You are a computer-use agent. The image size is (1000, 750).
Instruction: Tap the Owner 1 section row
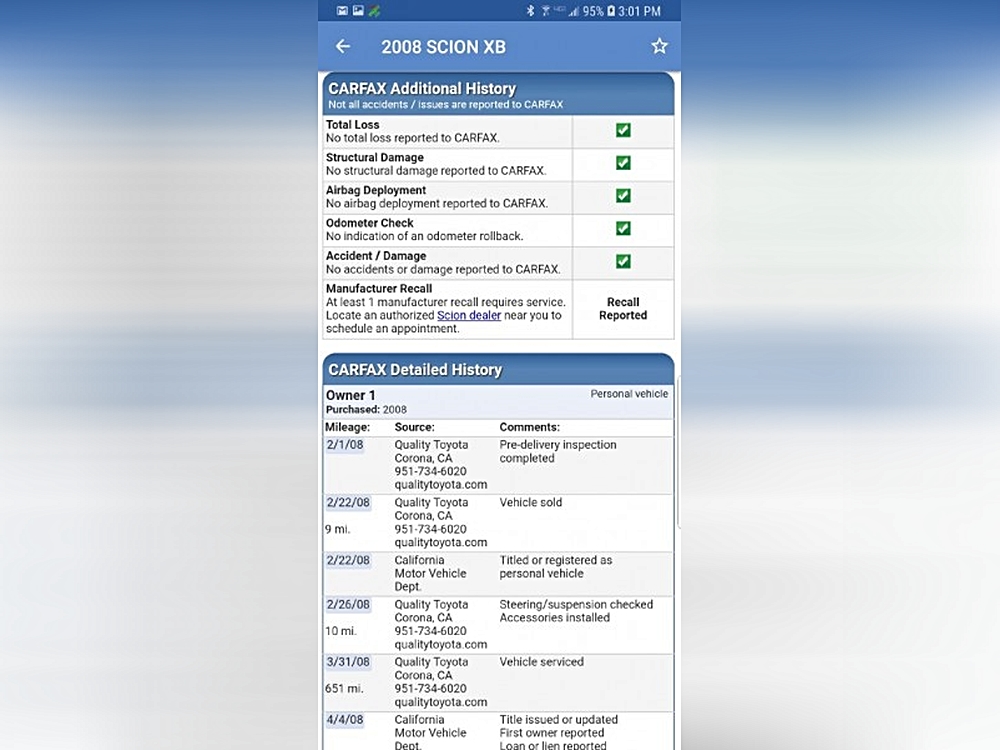[x=497, y=401]
